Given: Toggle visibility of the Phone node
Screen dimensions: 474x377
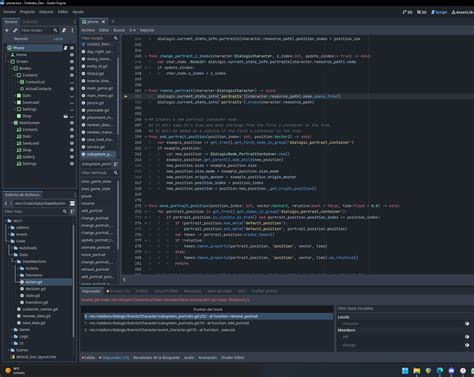Looking at the screenshot, I should pos(72,48).
